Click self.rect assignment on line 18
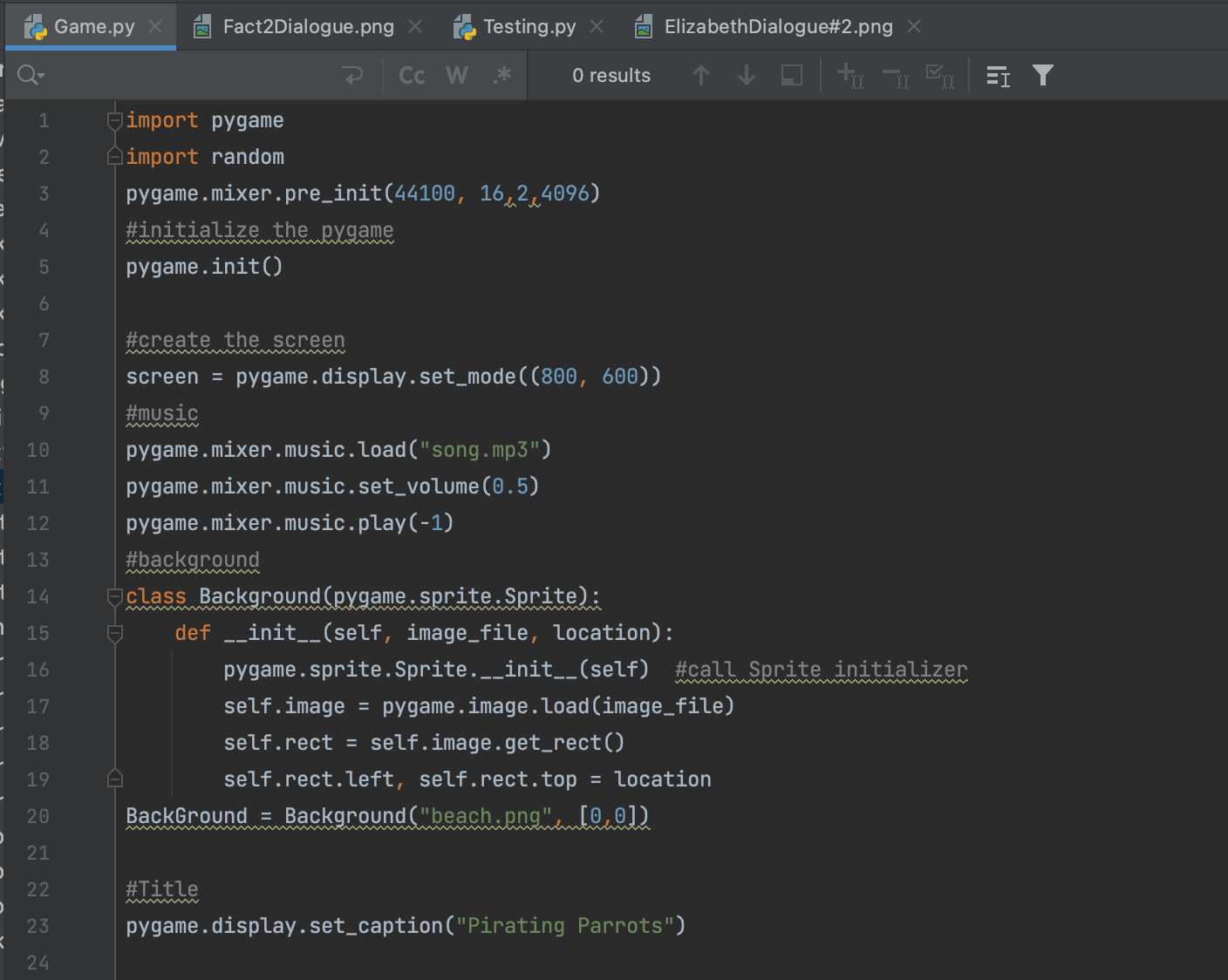 click(x=424, y=743)
